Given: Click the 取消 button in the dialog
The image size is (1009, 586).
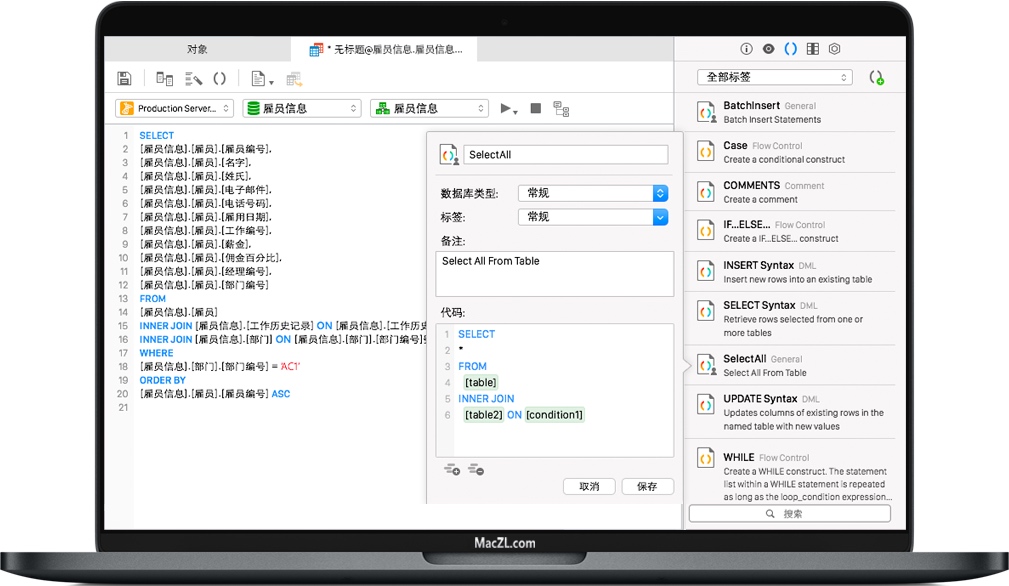Looking at the screenshot, I should (590, 487).
